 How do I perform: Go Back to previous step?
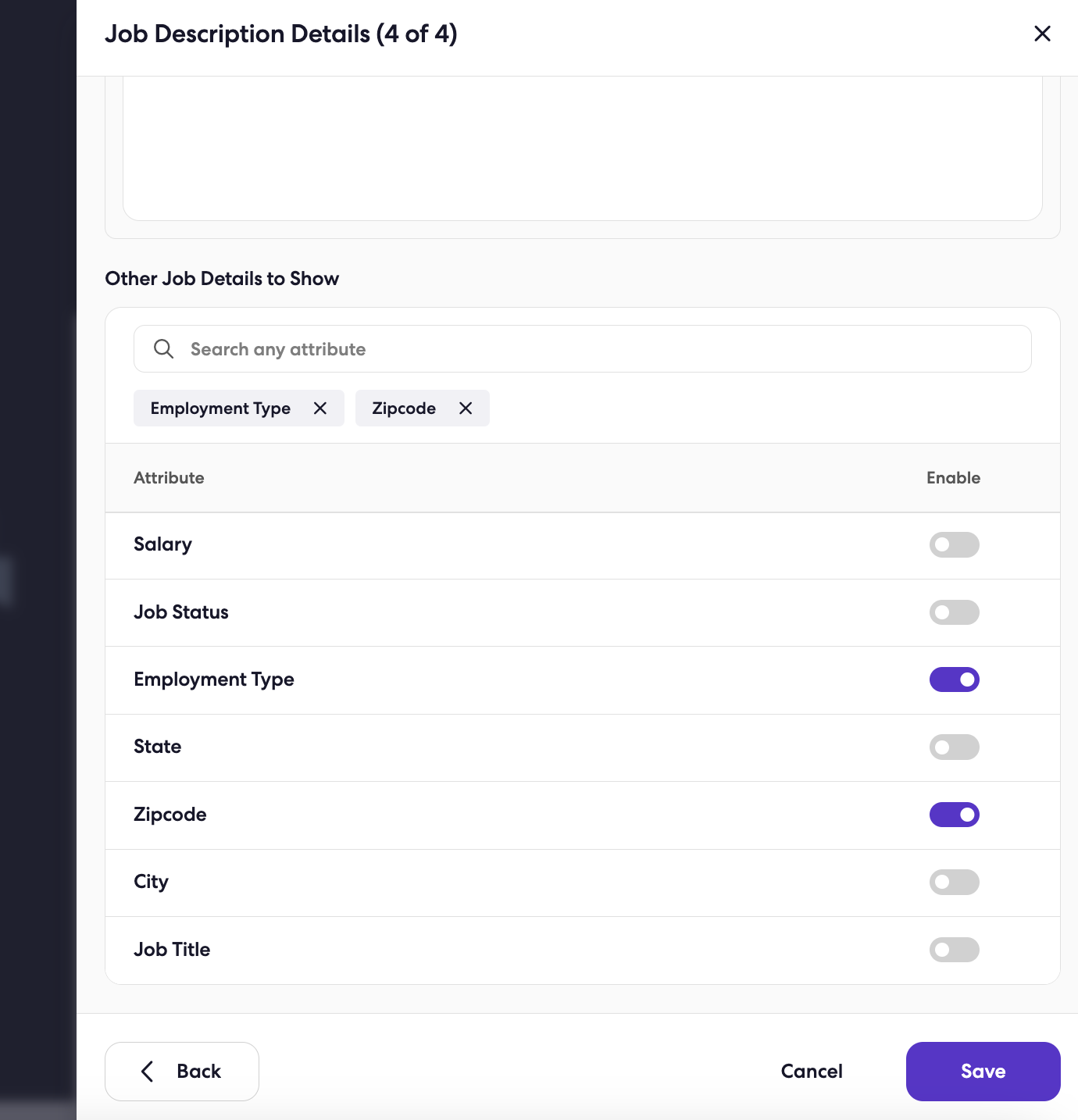pos(182,1072)
